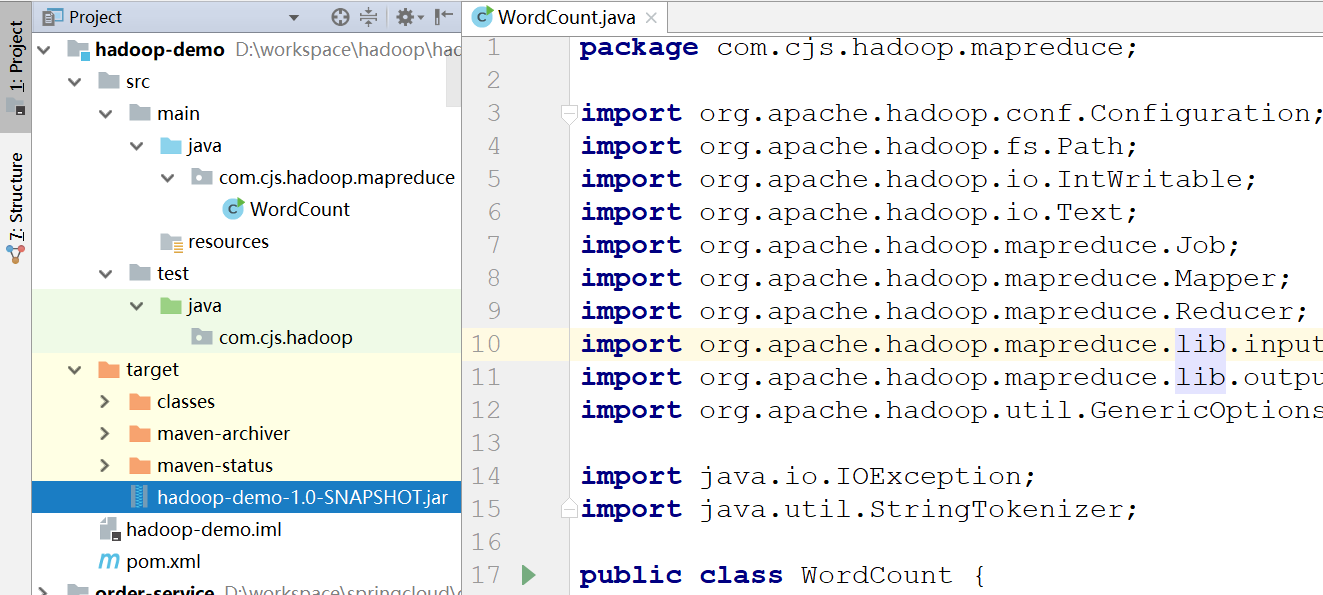Click the Scroll from Source target icon
The height and width of the screenshot is (595, 1323).
(x=340, y=17)
